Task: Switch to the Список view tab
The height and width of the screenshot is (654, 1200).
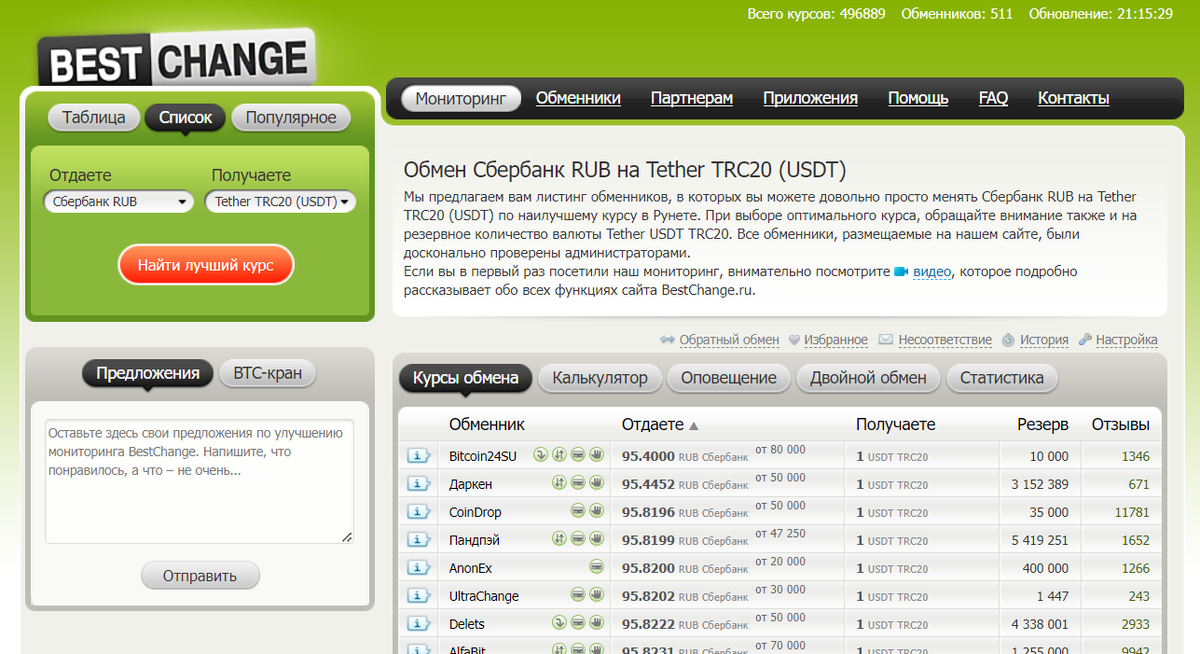Action: coord(185,118)
